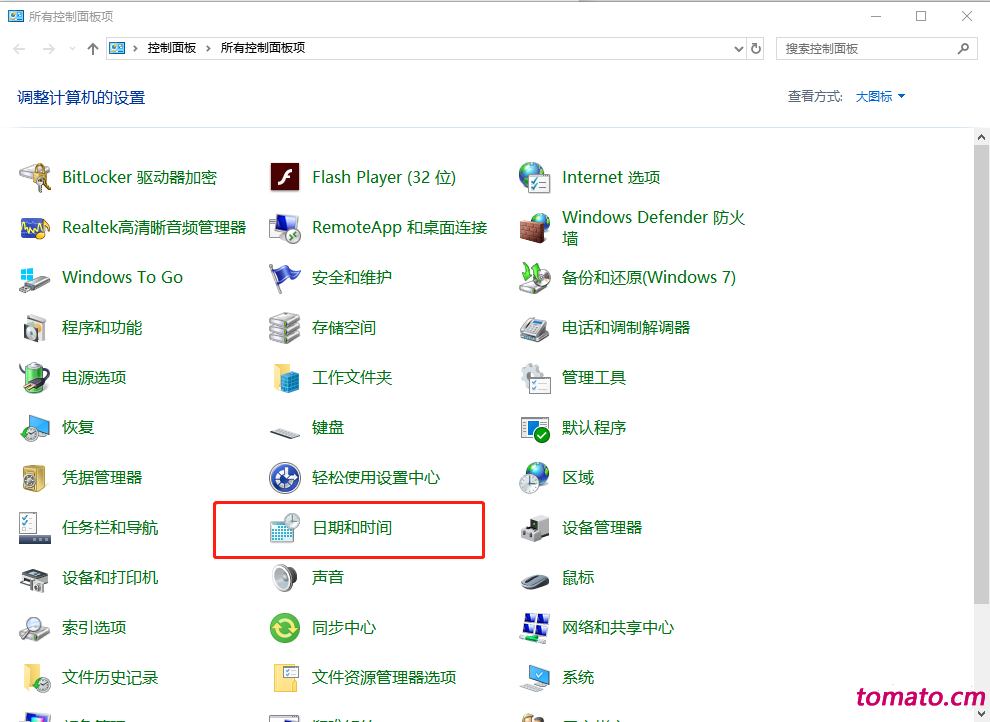Click the 设备管理器 text link
Image resolution: width=990 pixels, height=722 pixels.
[602, 528]
